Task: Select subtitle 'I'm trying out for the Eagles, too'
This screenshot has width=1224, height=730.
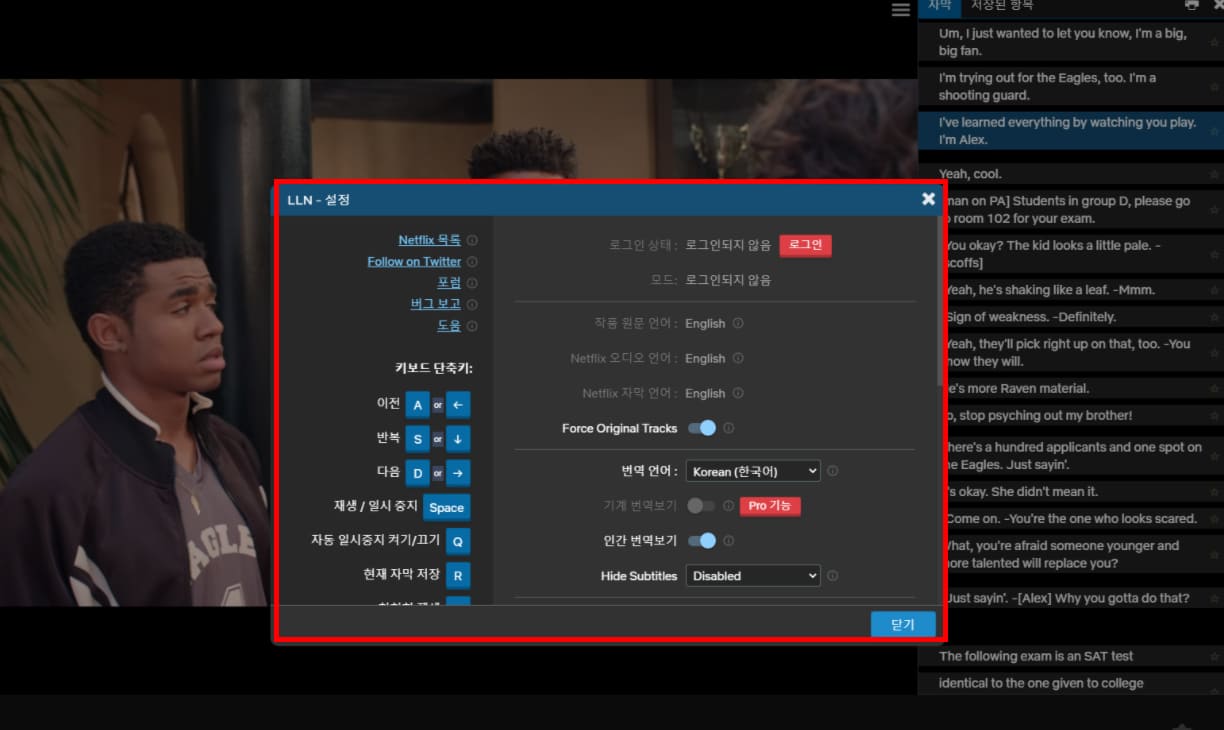Action: [1071, 86]
